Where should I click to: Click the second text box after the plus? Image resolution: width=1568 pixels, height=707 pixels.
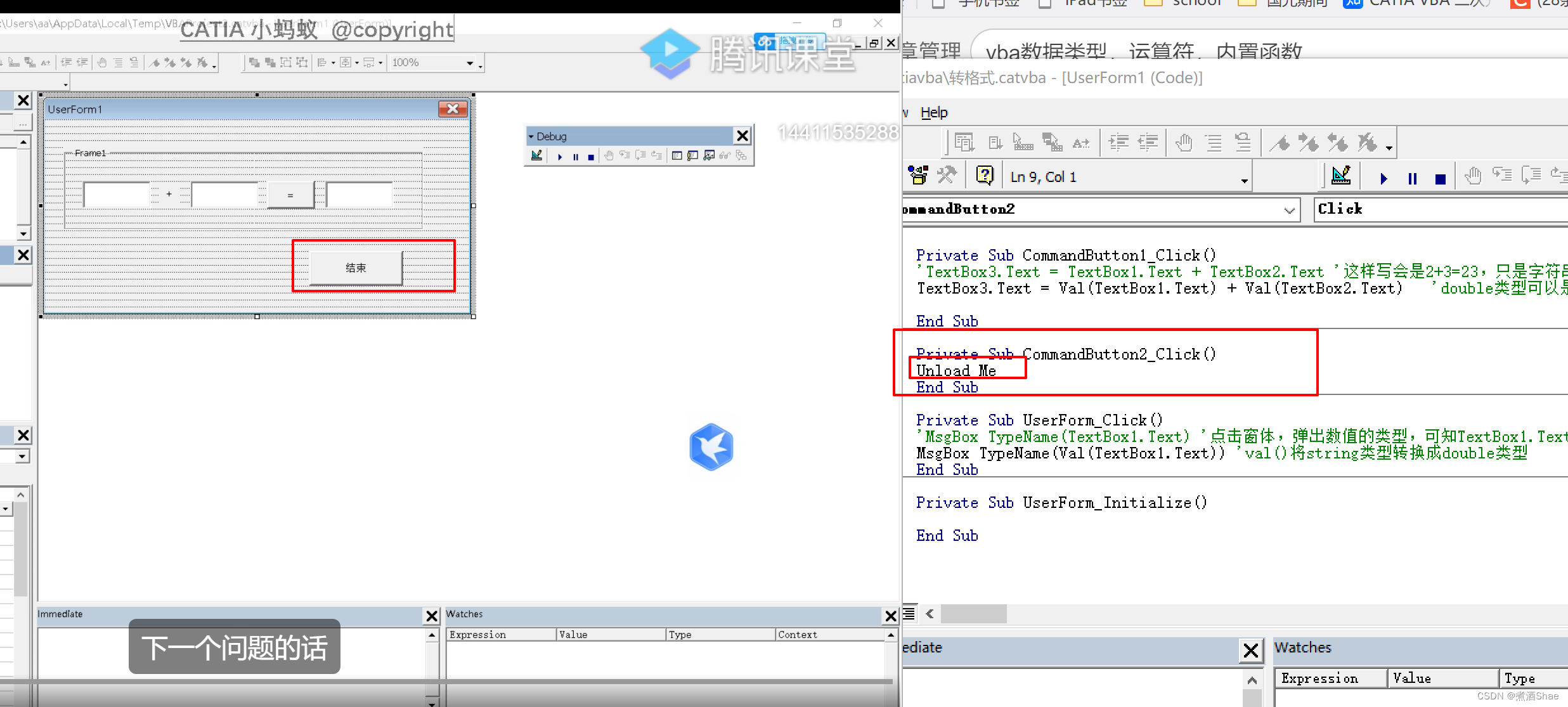point(224,195)
